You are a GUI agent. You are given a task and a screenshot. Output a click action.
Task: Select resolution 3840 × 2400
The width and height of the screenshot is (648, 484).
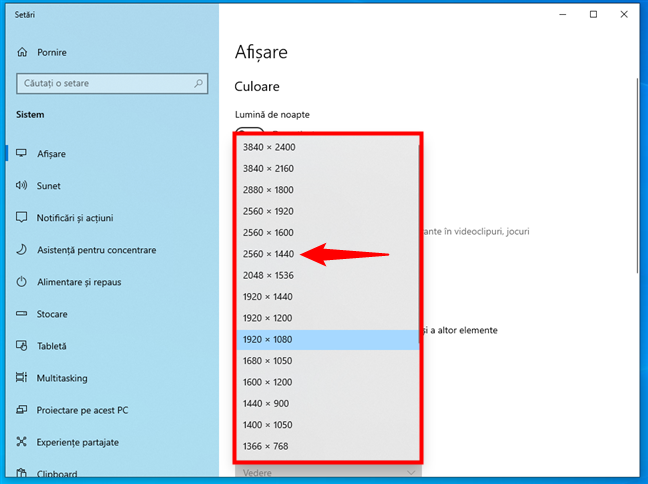[327, 147]
